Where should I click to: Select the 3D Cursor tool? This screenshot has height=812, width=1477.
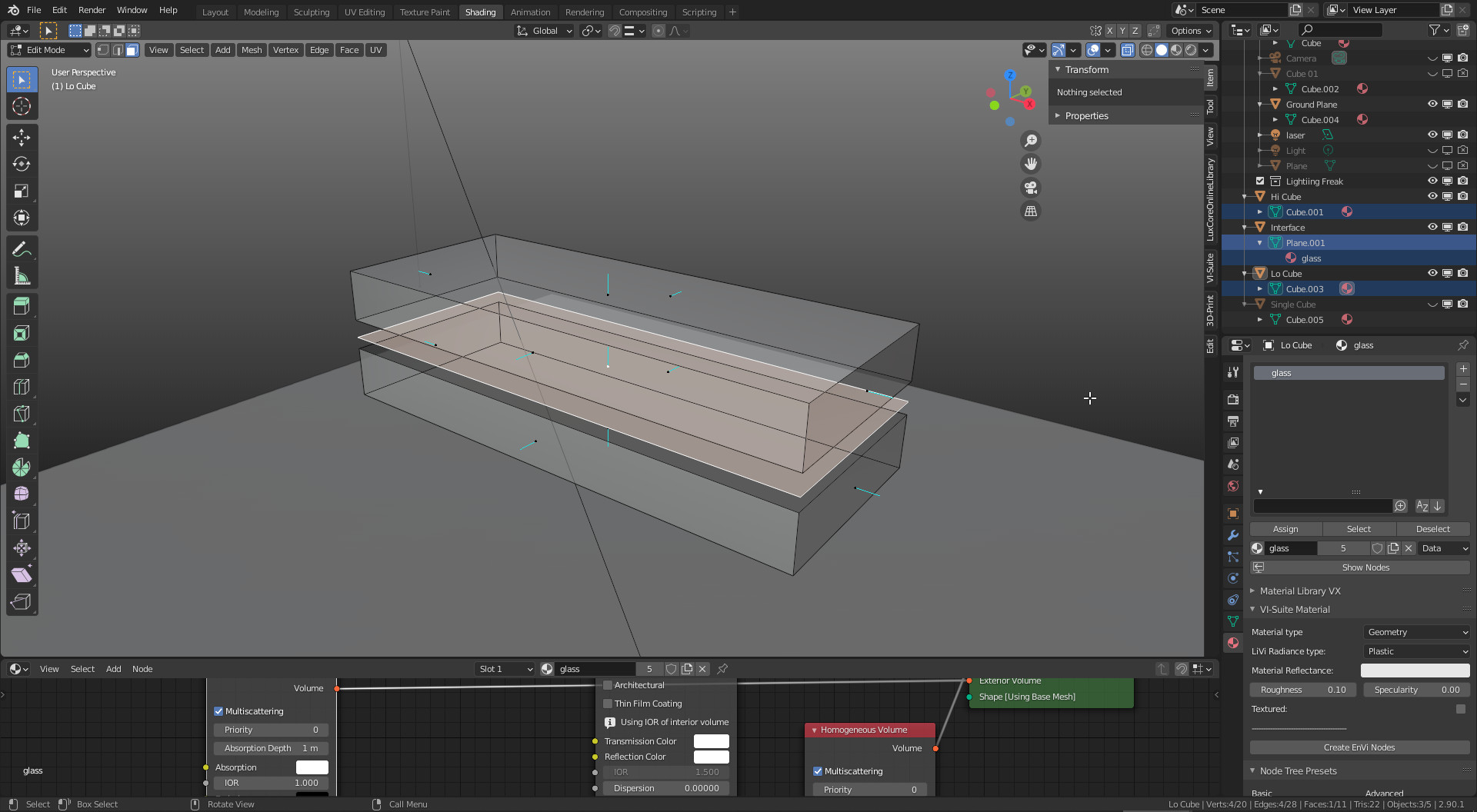(x=22, y=106)
